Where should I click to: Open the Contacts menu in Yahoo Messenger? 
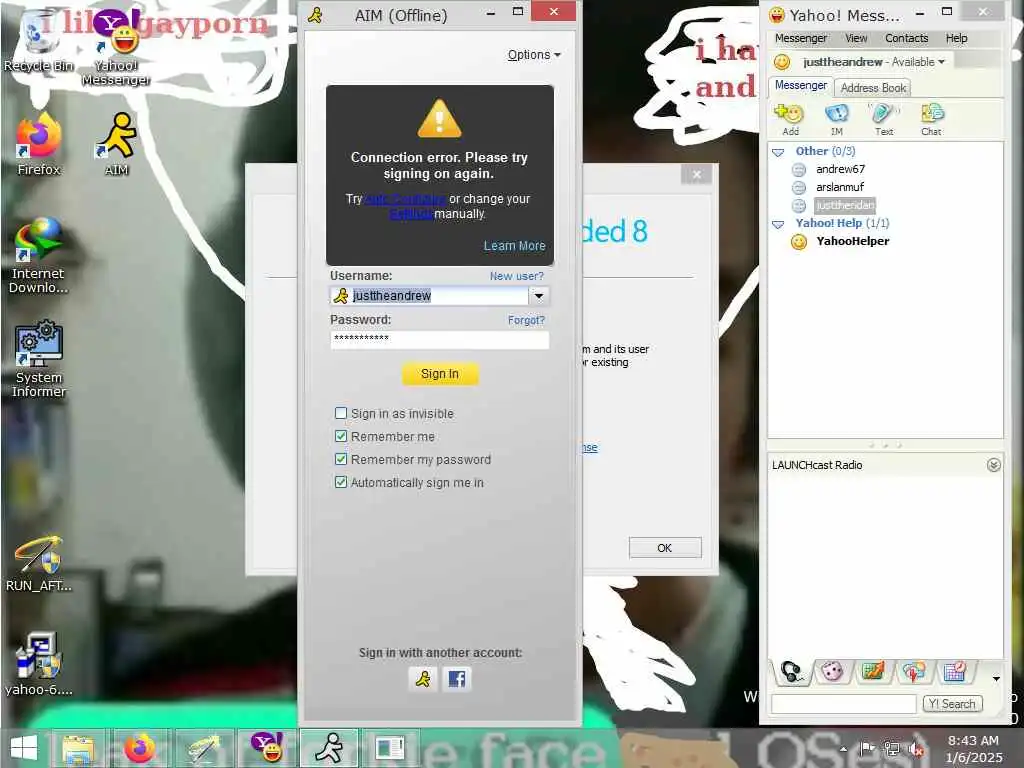point(906,39)
